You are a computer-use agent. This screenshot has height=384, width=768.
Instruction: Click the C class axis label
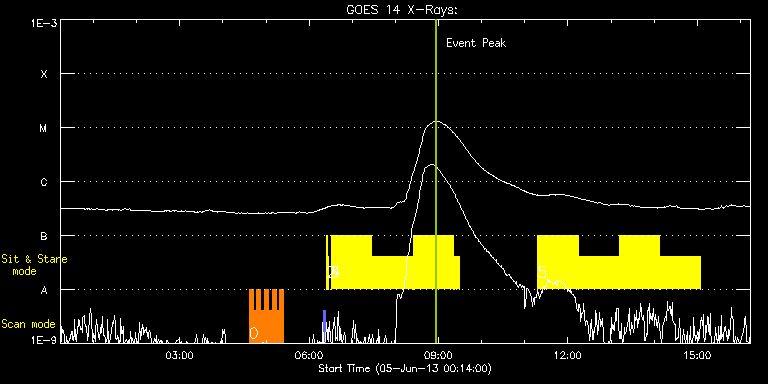[44, 182]
